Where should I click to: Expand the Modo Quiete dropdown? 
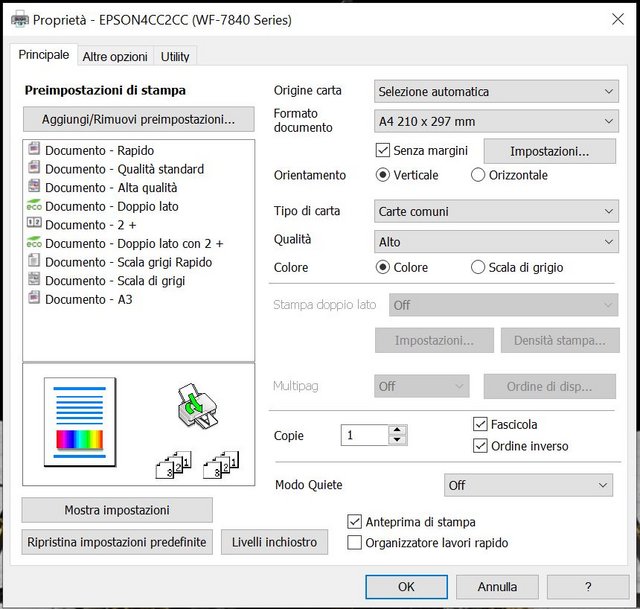click(528, 485)
